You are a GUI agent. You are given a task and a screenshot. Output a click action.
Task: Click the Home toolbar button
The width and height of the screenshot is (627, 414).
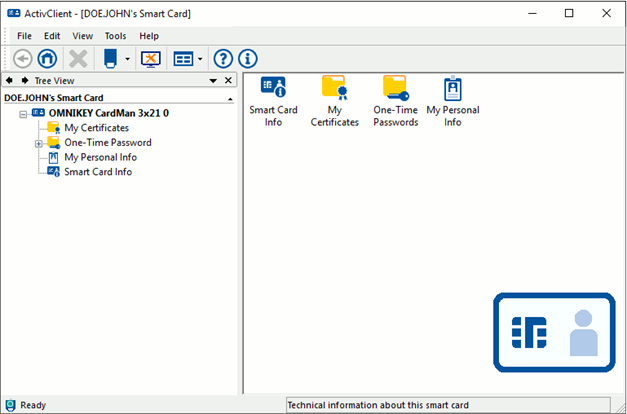point(47,59)
